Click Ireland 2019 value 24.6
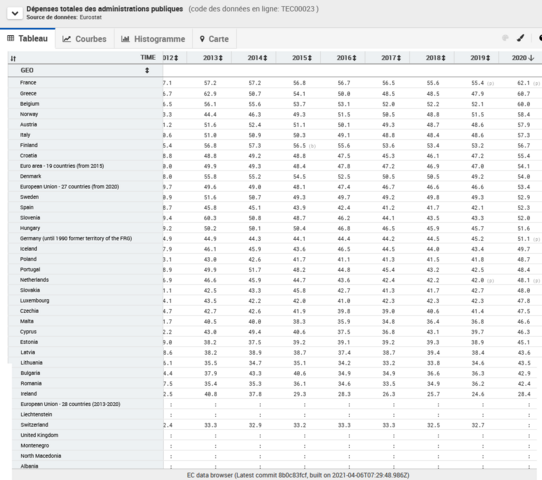This screenshot has height=480, width=542. click(x=478, y=394)
